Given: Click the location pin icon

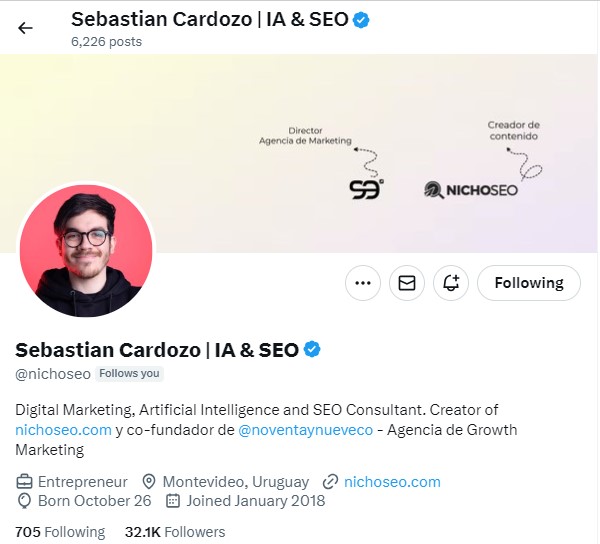Looking at the screenshot, I should pos(150,482).
